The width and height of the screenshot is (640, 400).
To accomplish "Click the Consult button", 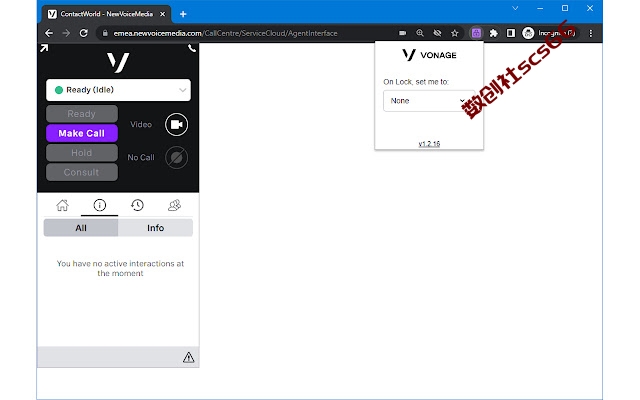I will click(x=82, y=172).
